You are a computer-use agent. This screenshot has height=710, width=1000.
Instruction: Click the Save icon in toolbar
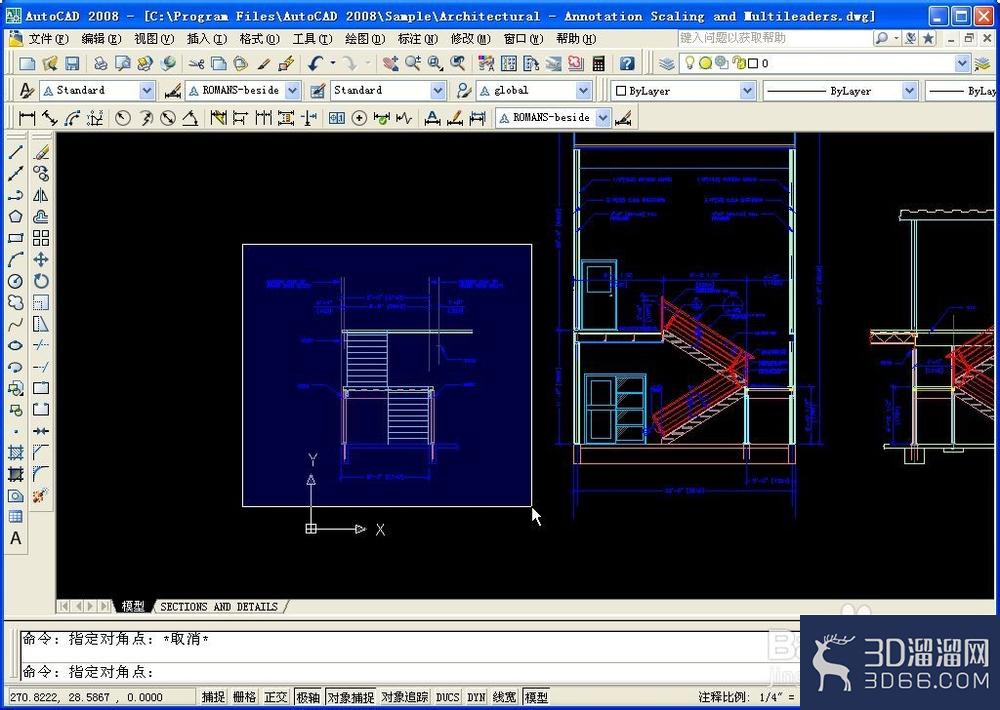pos(72,64)
